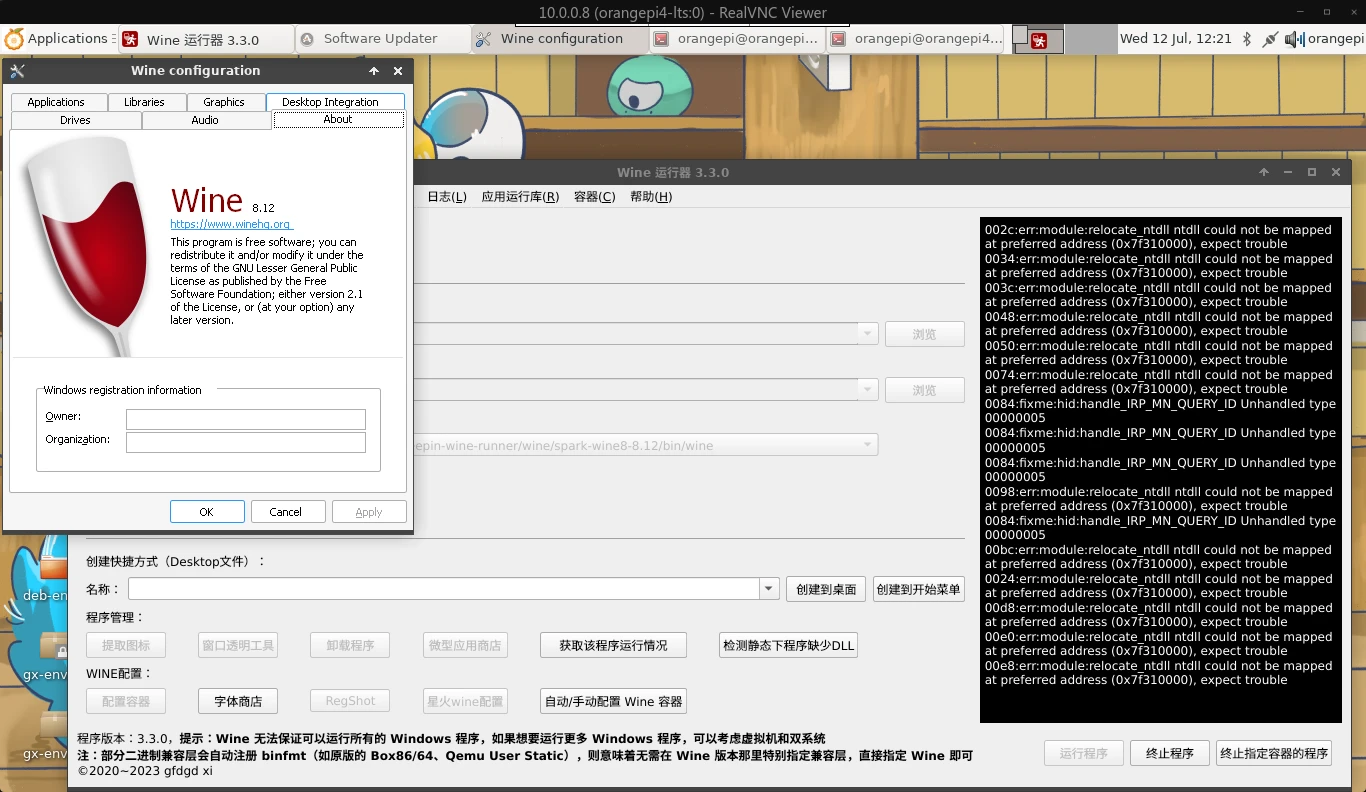Select the About tab
Screen dimensions: 1366x792
click(338, 119)
